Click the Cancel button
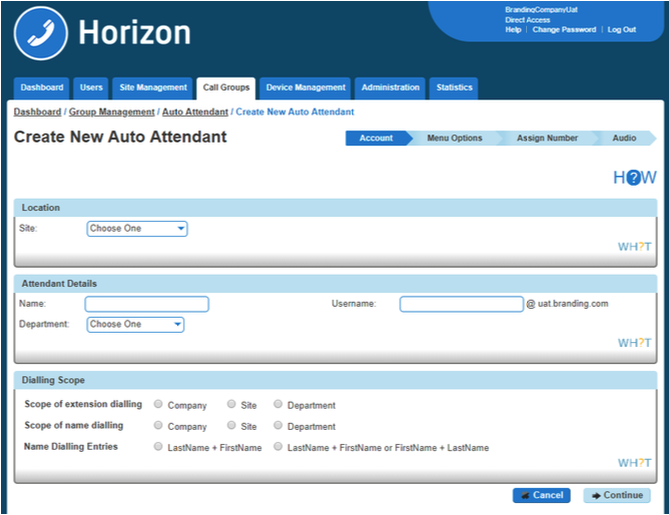 [541, 495]
